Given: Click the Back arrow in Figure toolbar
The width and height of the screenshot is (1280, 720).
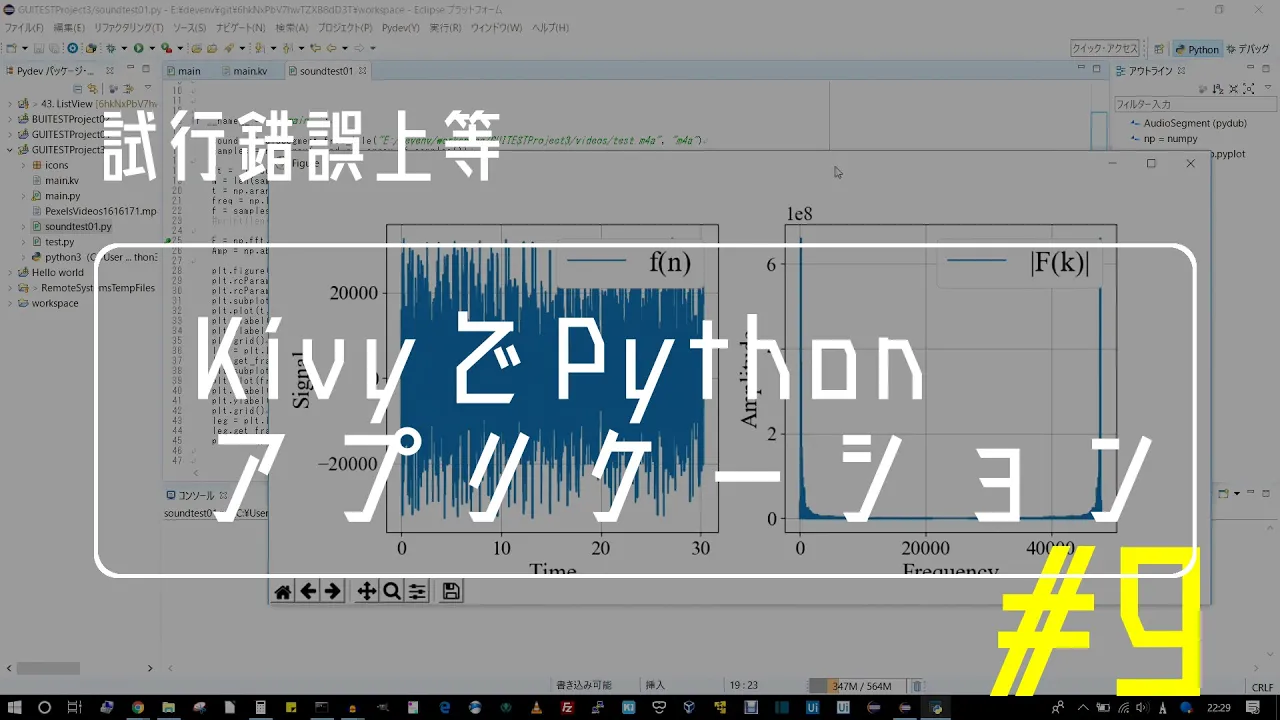Looking at the screenshot, I should pos(308,592).
